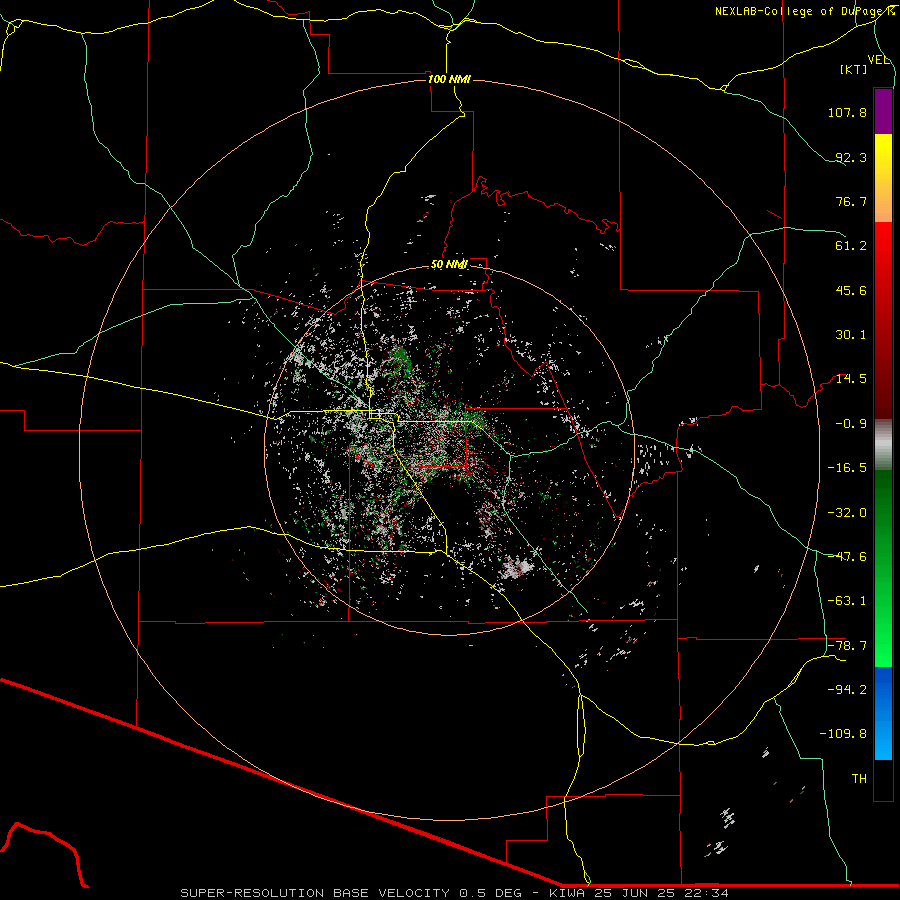Select the 14.5 legend value

tap(851, 379)
